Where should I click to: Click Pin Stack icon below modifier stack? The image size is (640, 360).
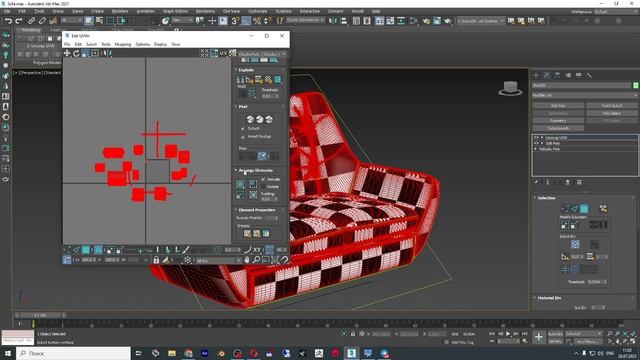tap(536, 182)
